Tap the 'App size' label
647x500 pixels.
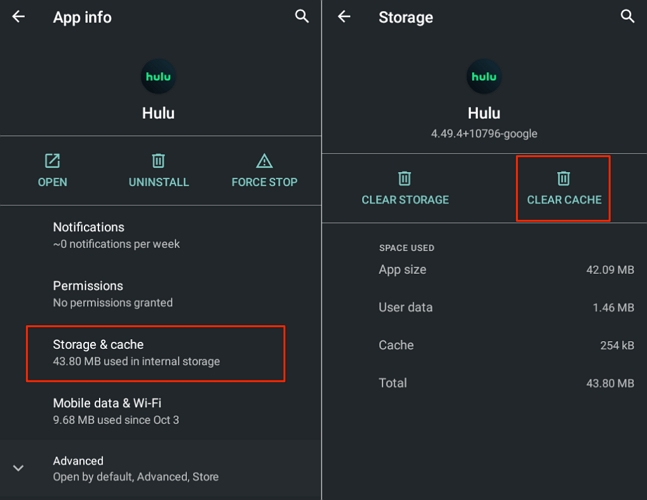pyautogui.click(x=402, y=270)
